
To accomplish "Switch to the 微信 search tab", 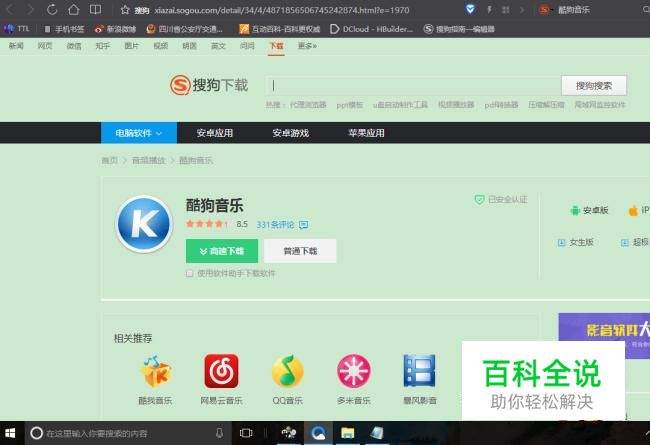I will click(x=74, y=46).
